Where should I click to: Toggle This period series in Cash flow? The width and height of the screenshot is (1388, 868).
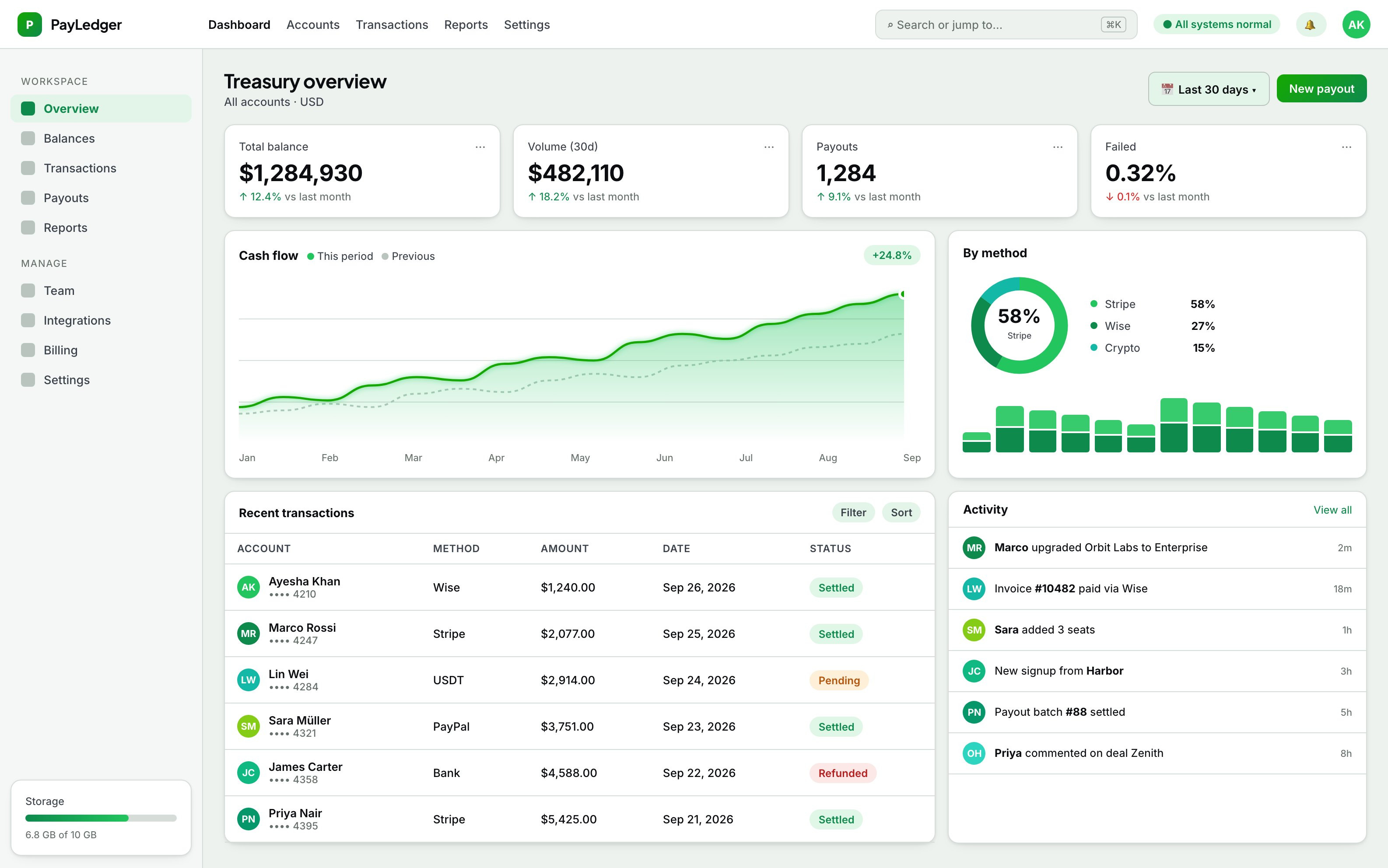(x=340, y=257)
